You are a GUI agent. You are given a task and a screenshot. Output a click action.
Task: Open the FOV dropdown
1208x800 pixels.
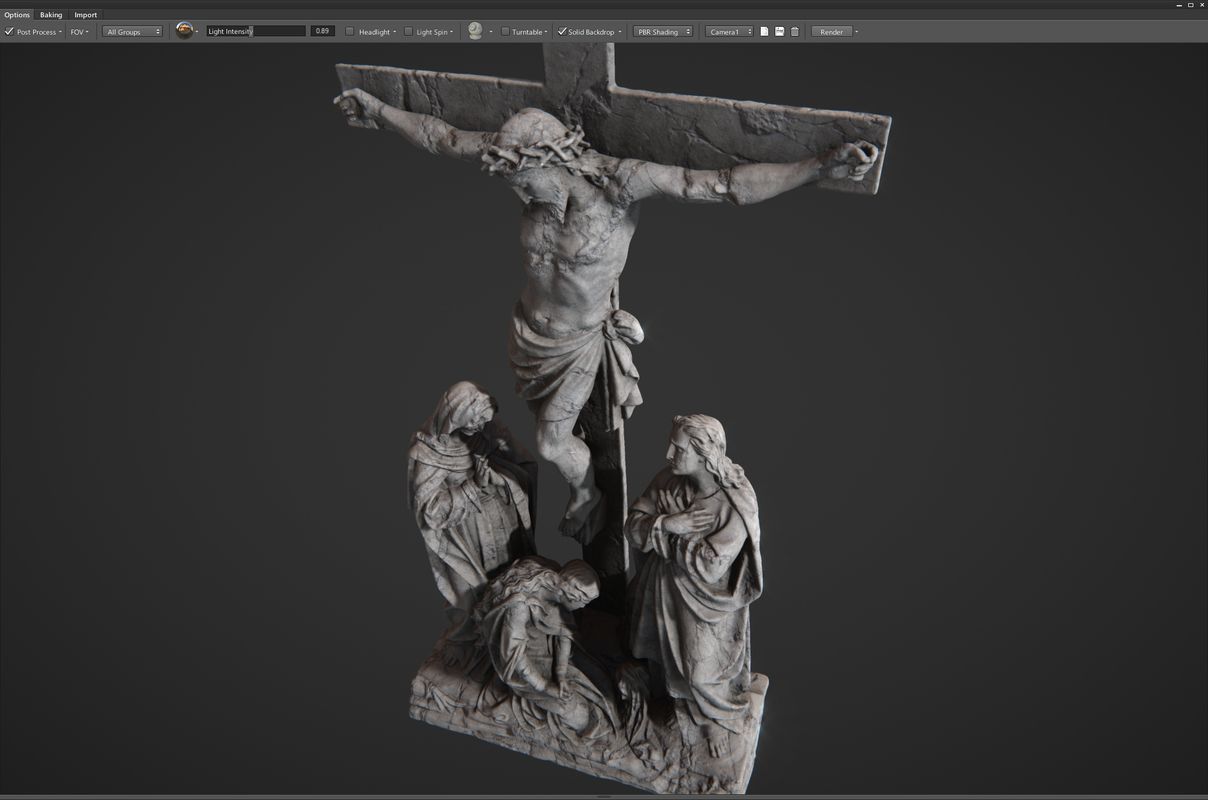[x=77, y=31]
